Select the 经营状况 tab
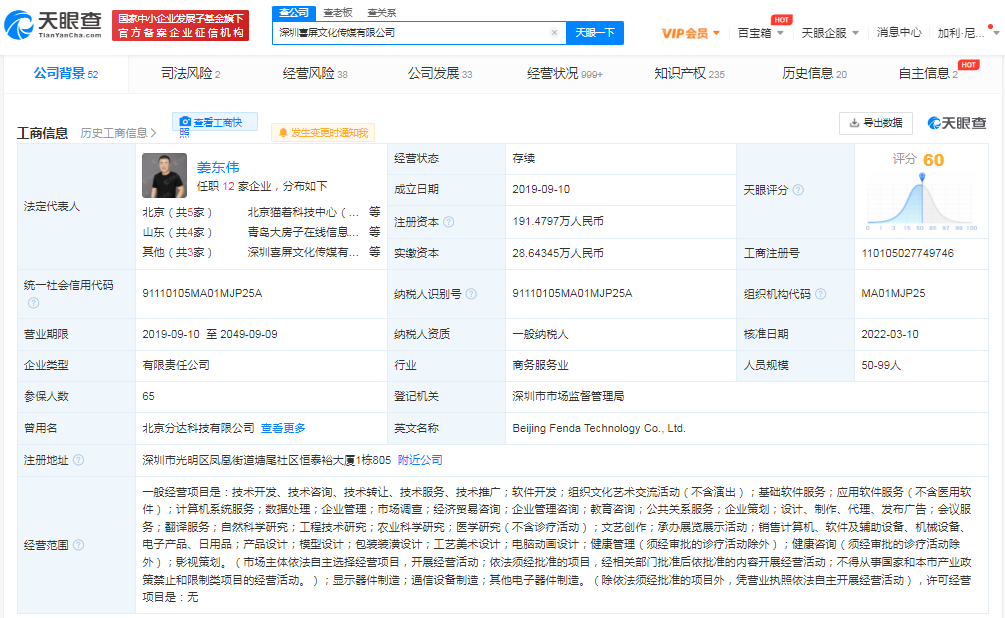1005x618 pixels. pos(565,74)
